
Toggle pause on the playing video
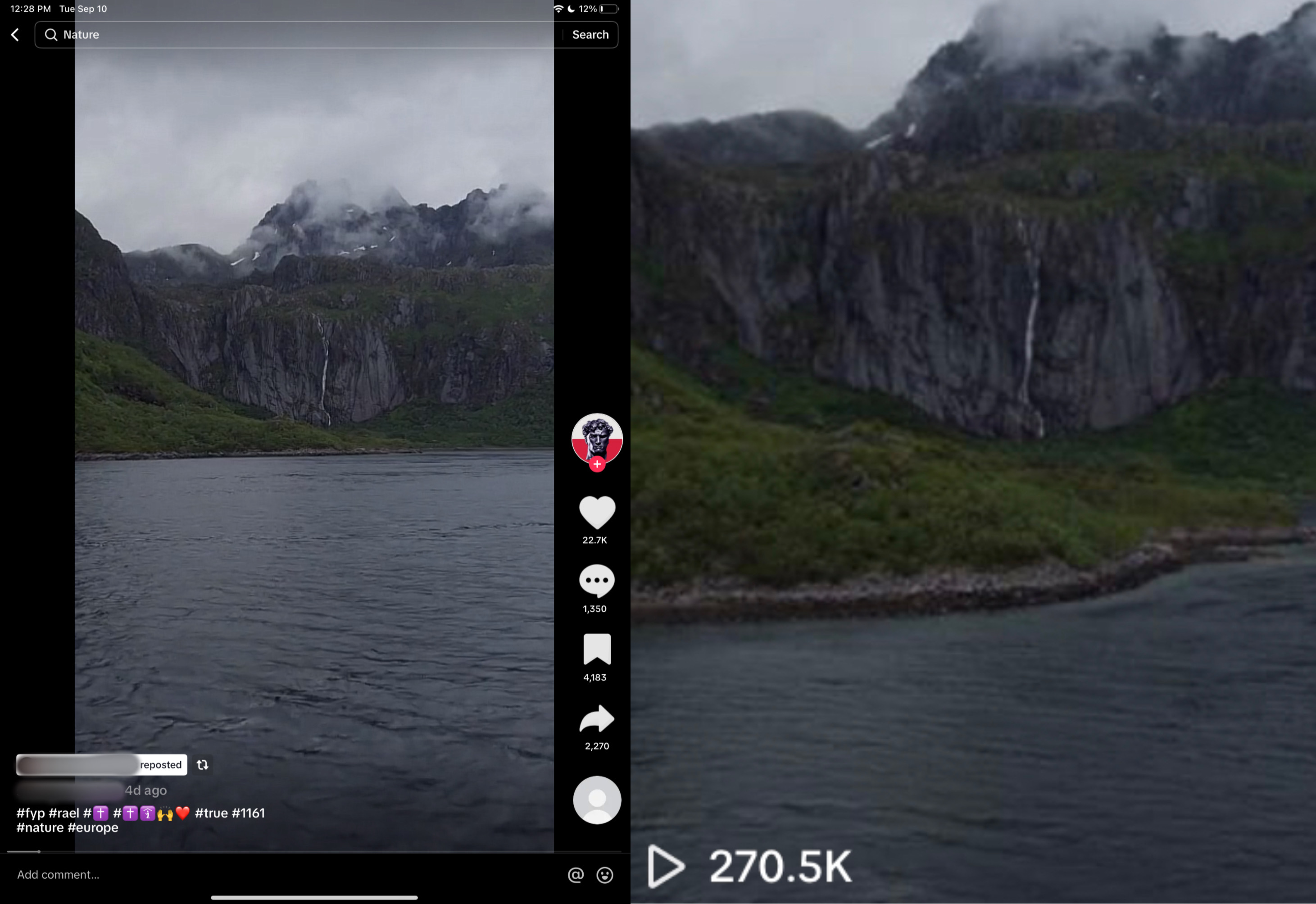pyautogui.click(x=314, y=396)
